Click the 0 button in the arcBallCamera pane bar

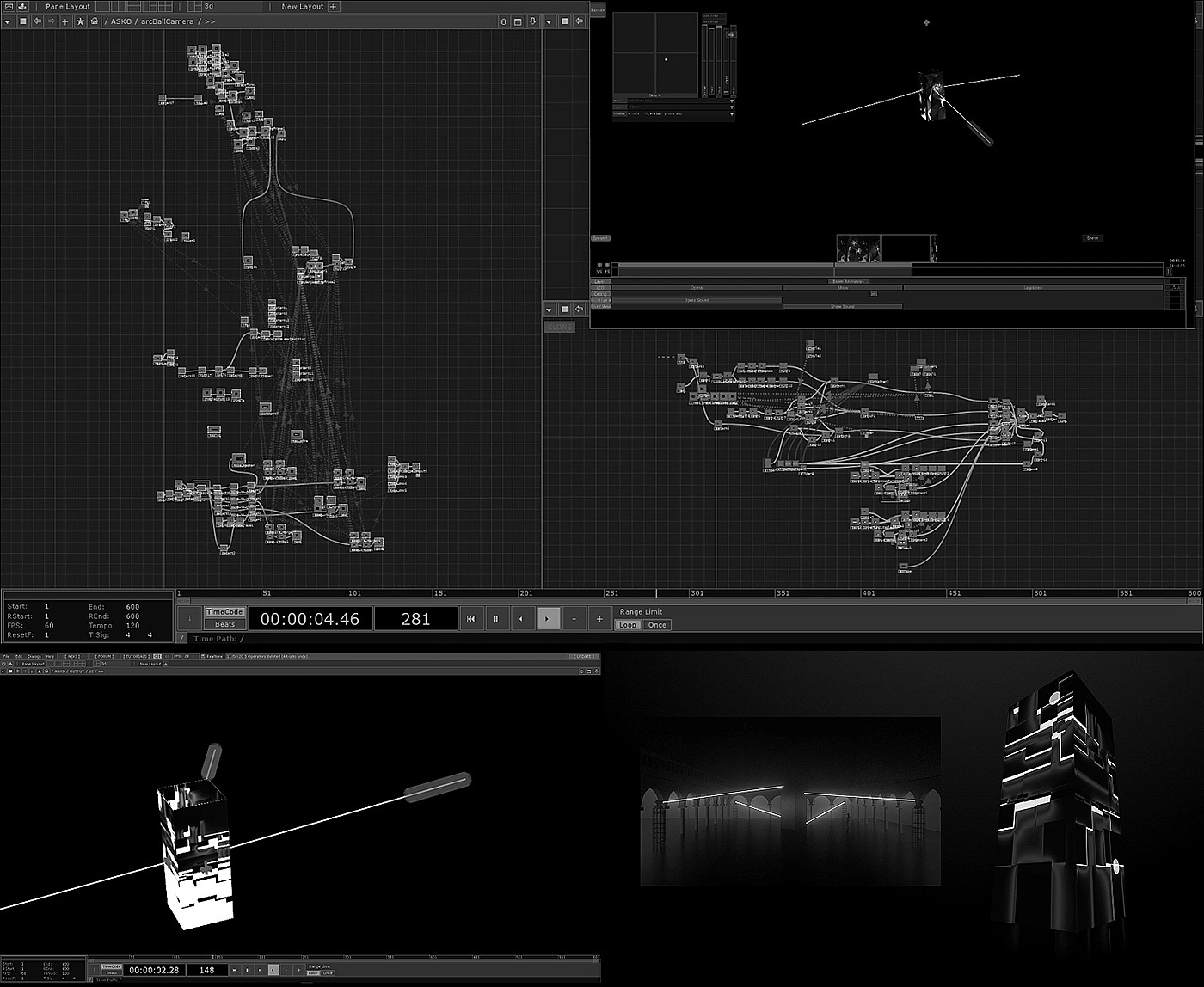point(504,21)
